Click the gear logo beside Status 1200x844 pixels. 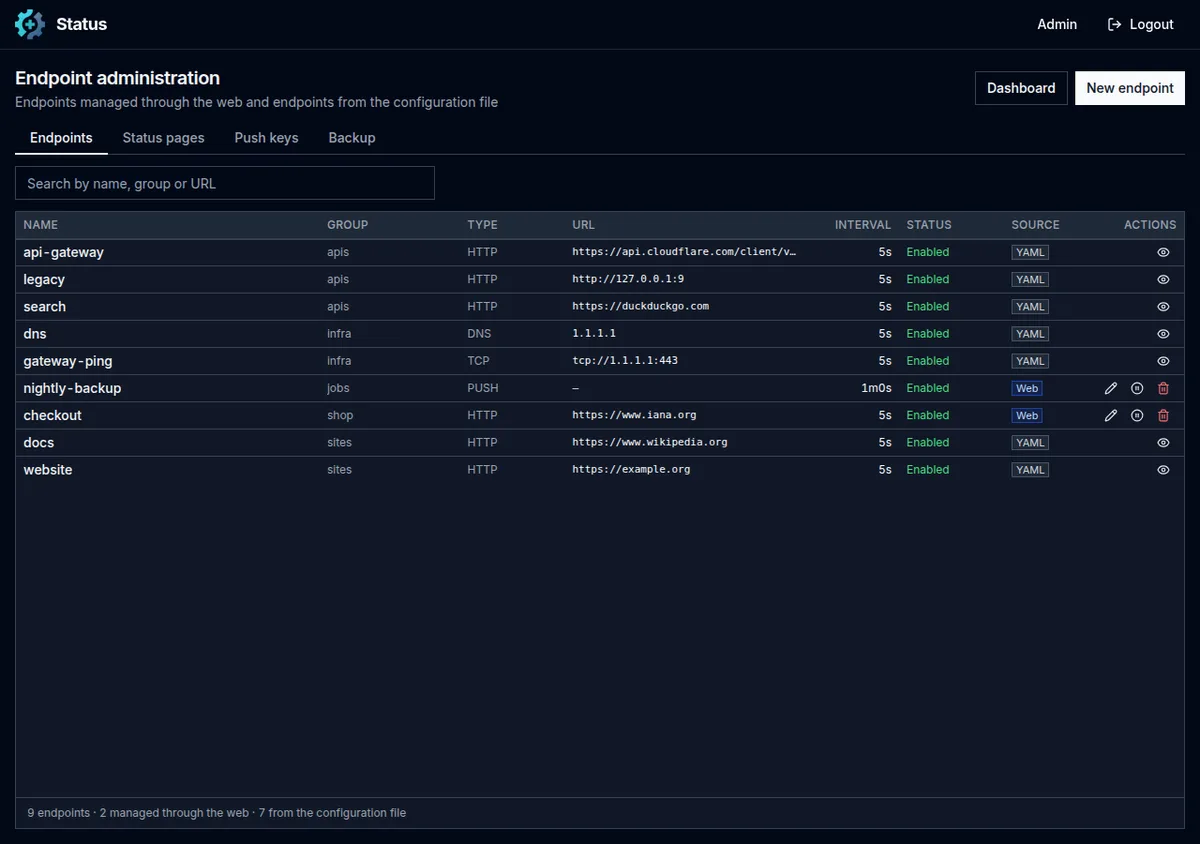pyautogui.click(x=30, y=24)
